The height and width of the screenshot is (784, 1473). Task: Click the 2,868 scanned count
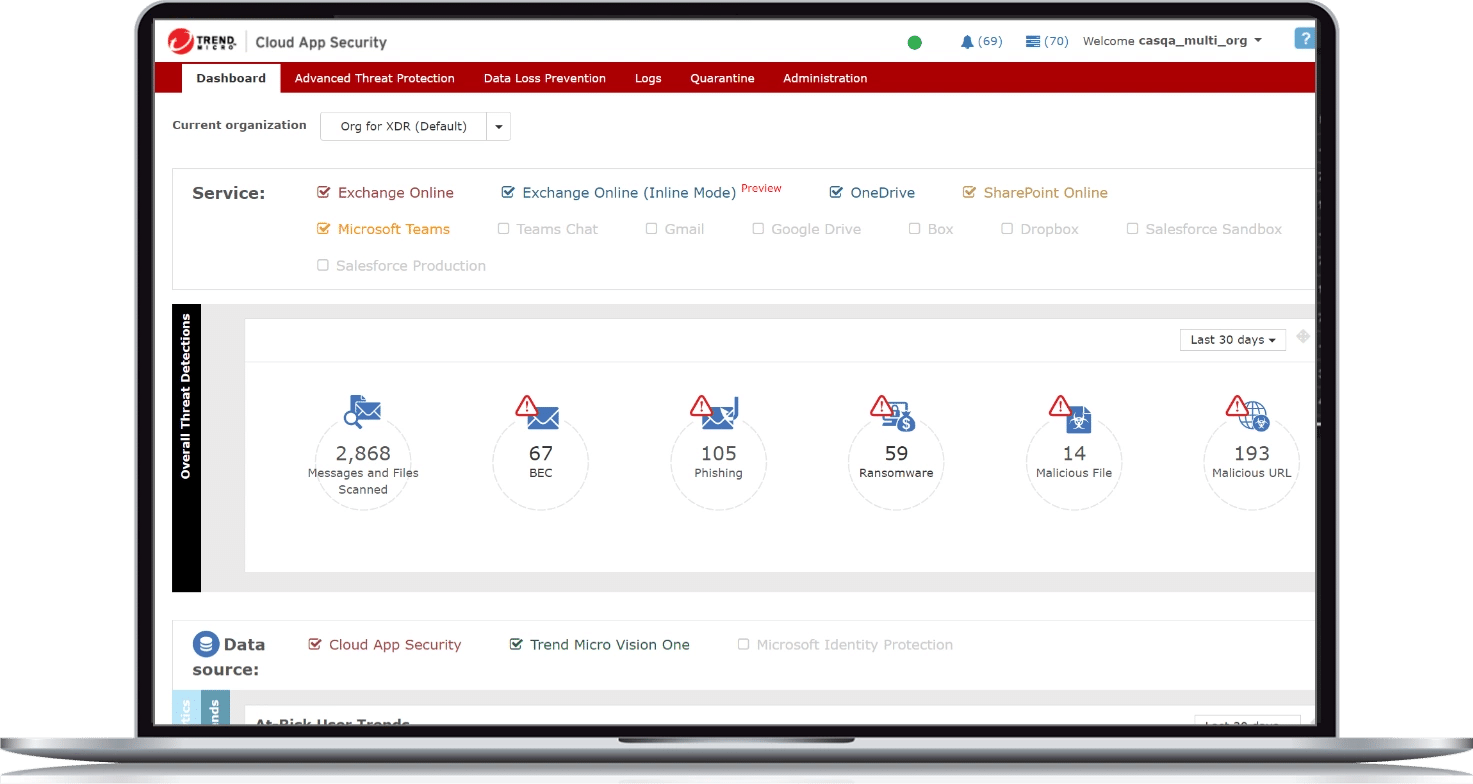tap(363, 453)
